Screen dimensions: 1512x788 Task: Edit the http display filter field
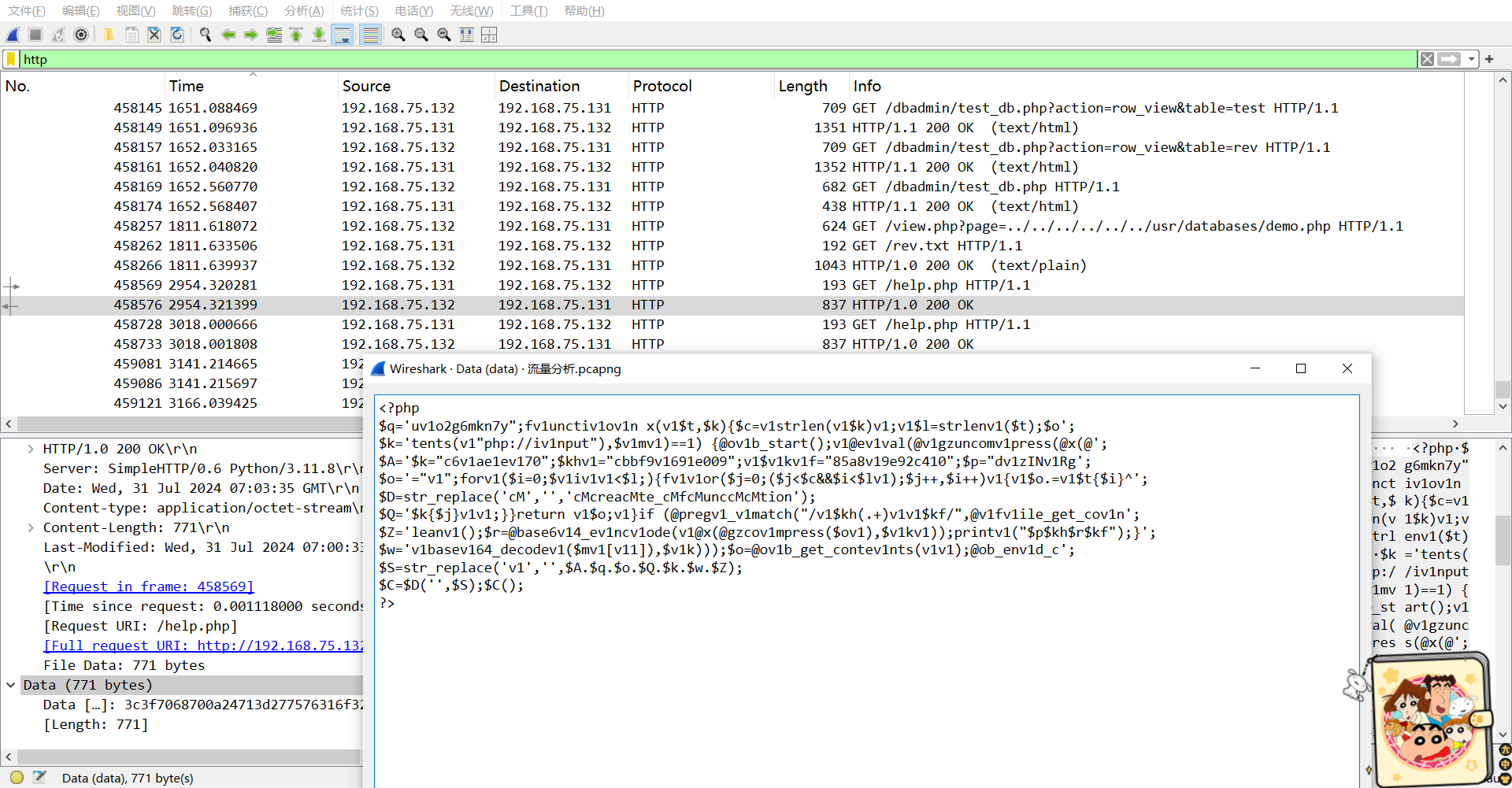(717, 59)
